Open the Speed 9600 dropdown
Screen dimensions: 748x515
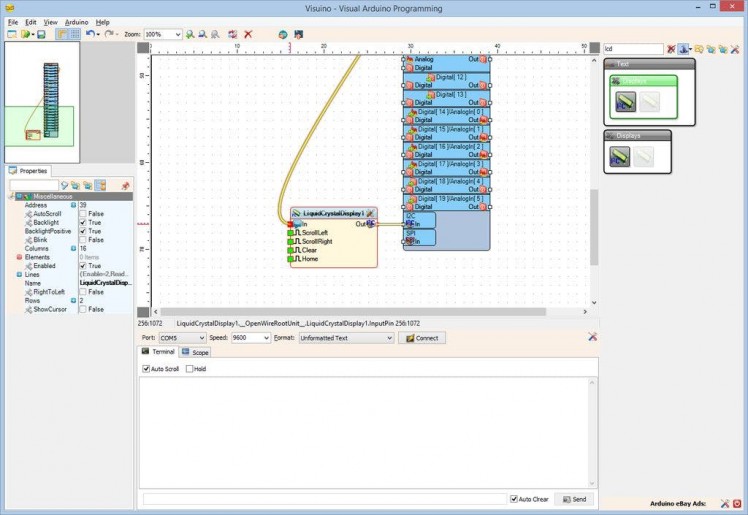265,338
